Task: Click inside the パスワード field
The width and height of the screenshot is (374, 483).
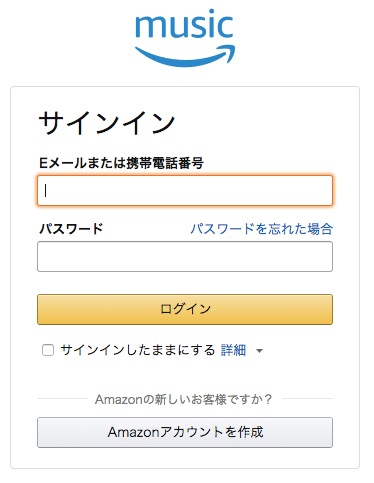Action: [x=185, y=256]
